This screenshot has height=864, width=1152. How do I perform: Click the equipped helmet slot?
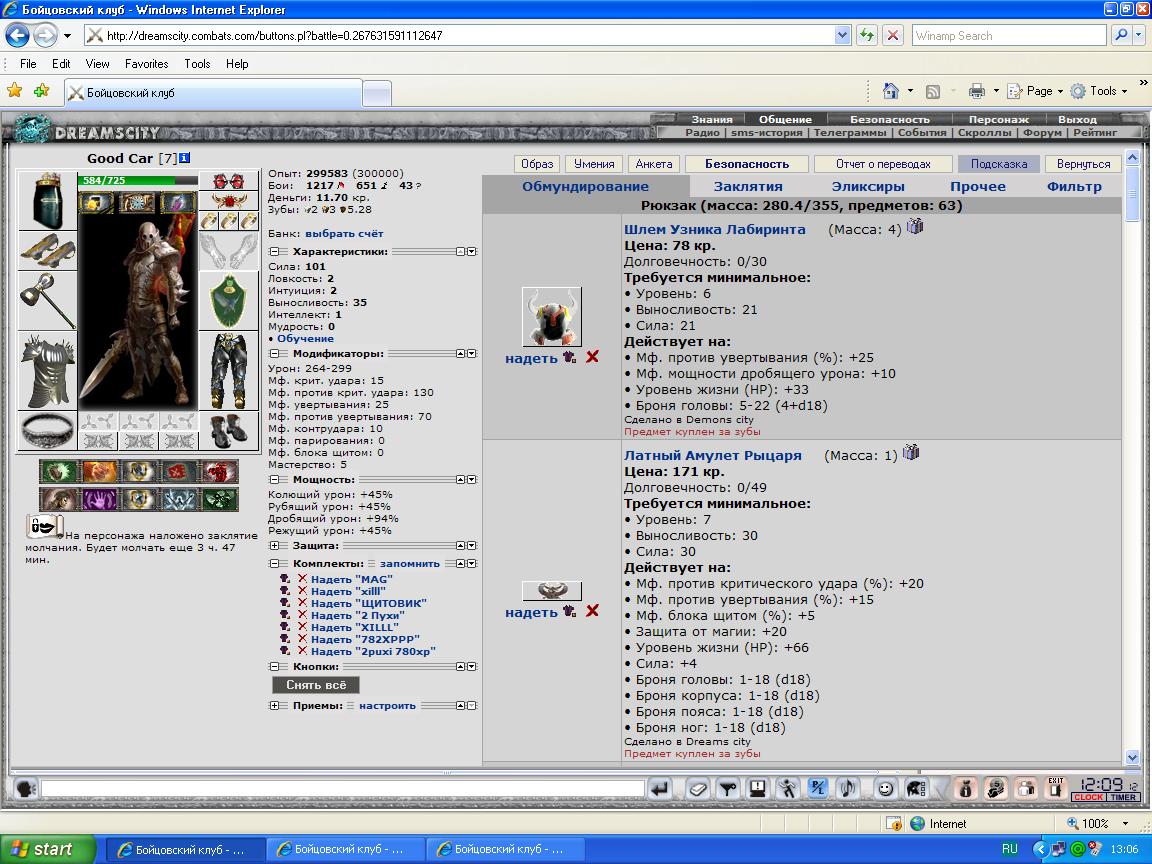47,201
